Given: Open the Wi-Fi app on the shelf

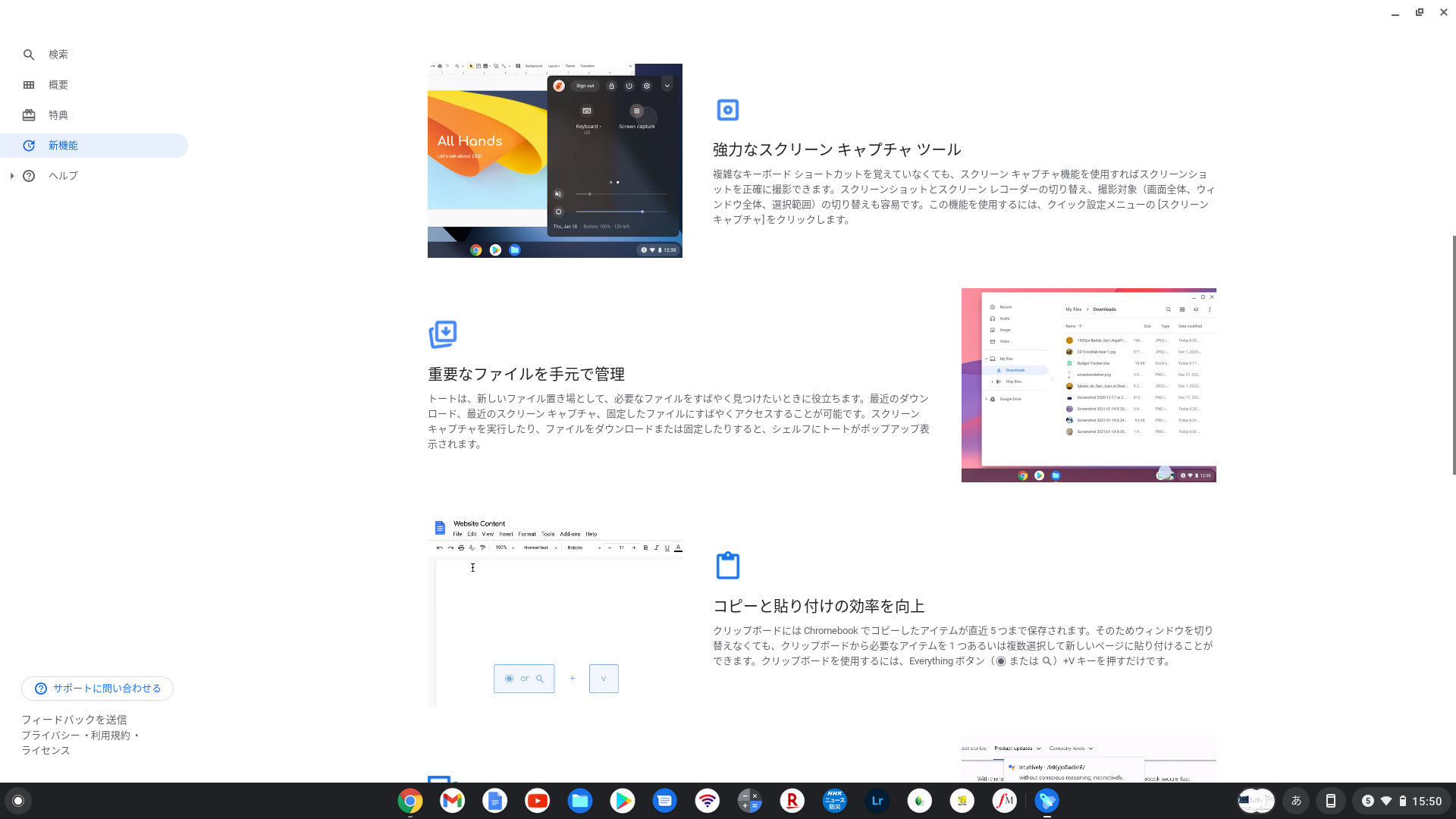Looking at the screenshot, I should pyautogui.click(x=708, y=801).
